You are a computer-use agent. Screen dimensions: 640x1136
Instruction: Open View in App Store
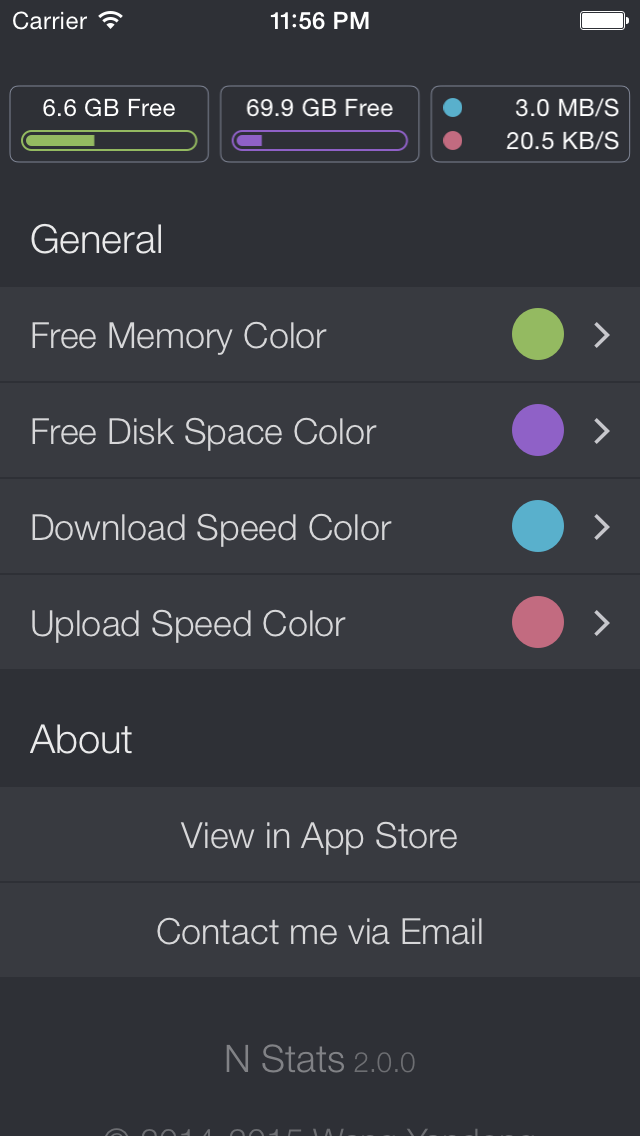319,835
